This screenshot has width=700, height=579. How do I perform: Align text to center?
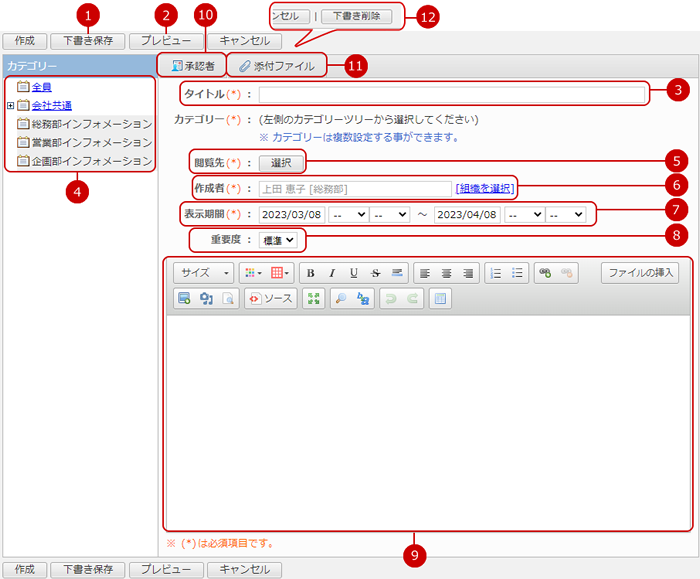[x=445, y=272]
